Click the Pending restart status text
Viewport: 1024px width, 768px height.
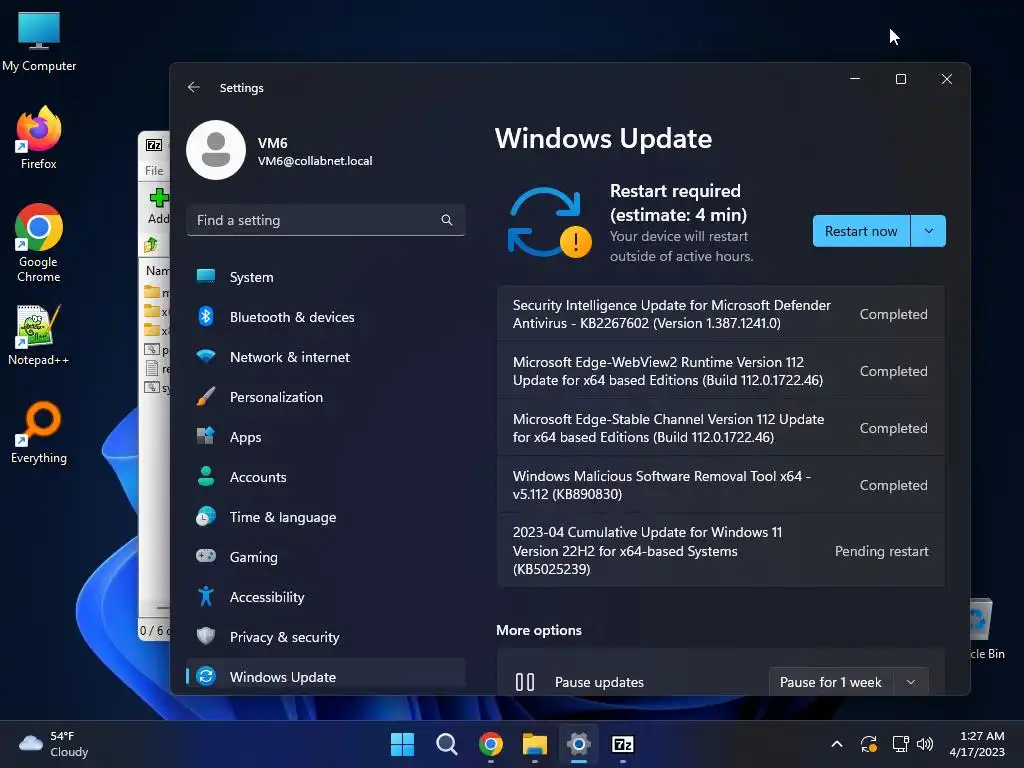pos(882,551)
